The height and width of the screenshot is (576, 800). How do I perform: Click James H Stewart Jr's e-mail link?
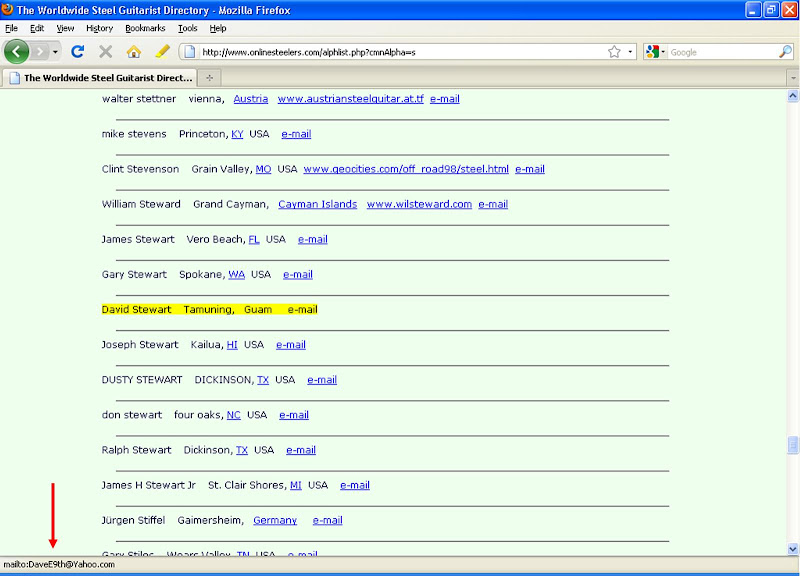tap(355, 486)
